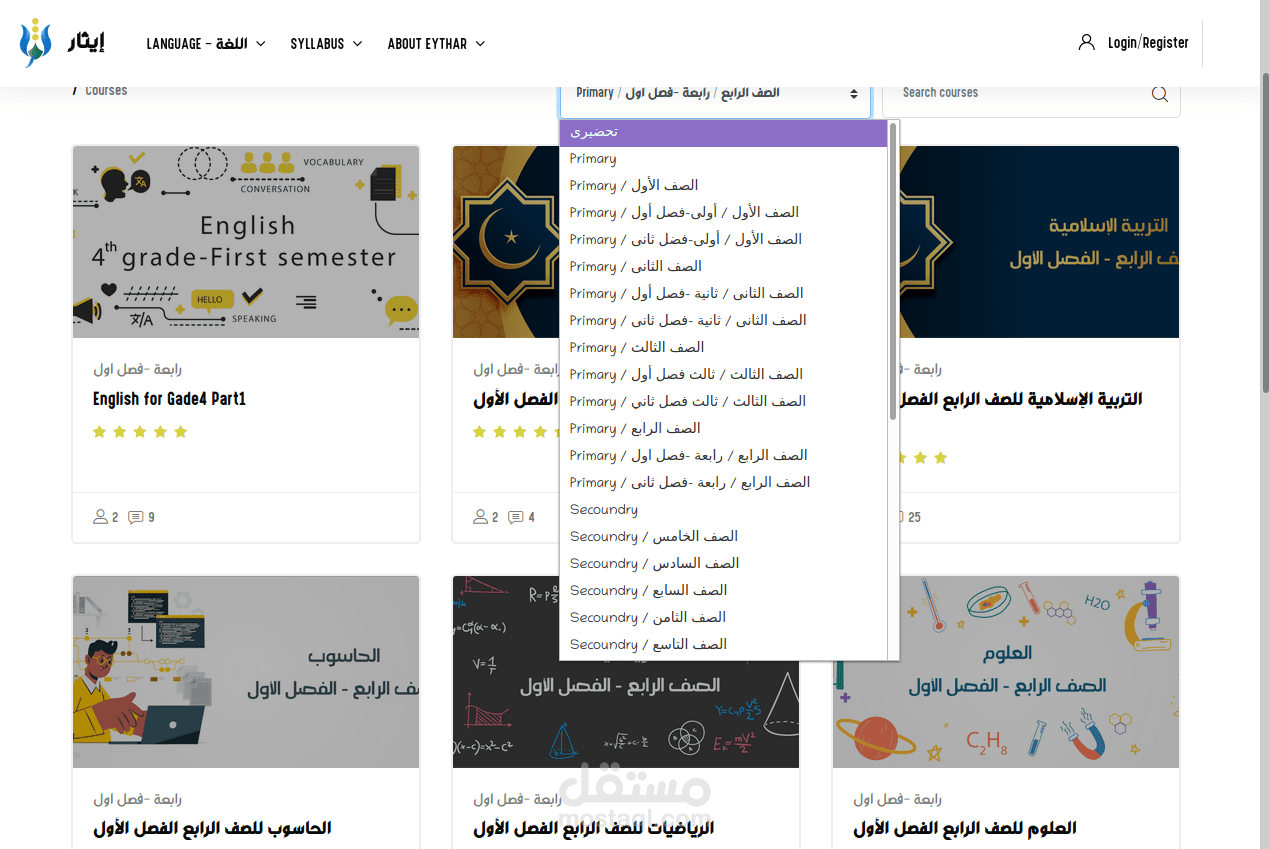Open the English for Gade4 Part1 course
Viewport: 1270px width, 849px height.
pyautogui.click(x=167, y=398)
